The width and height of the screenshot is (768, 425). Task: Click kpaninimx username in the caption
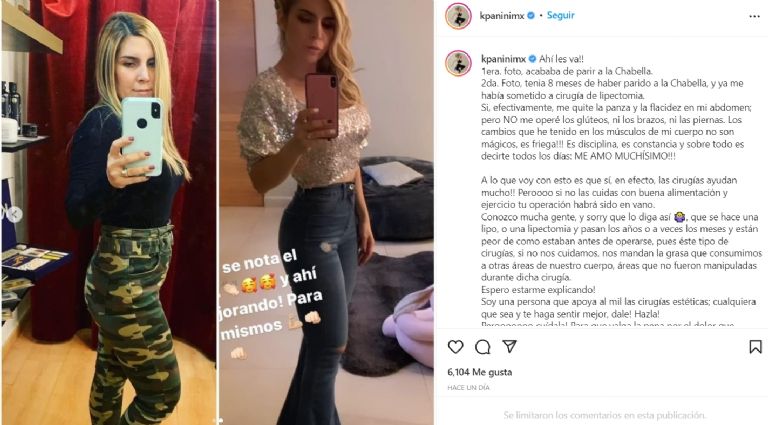(x=504, y=59)
